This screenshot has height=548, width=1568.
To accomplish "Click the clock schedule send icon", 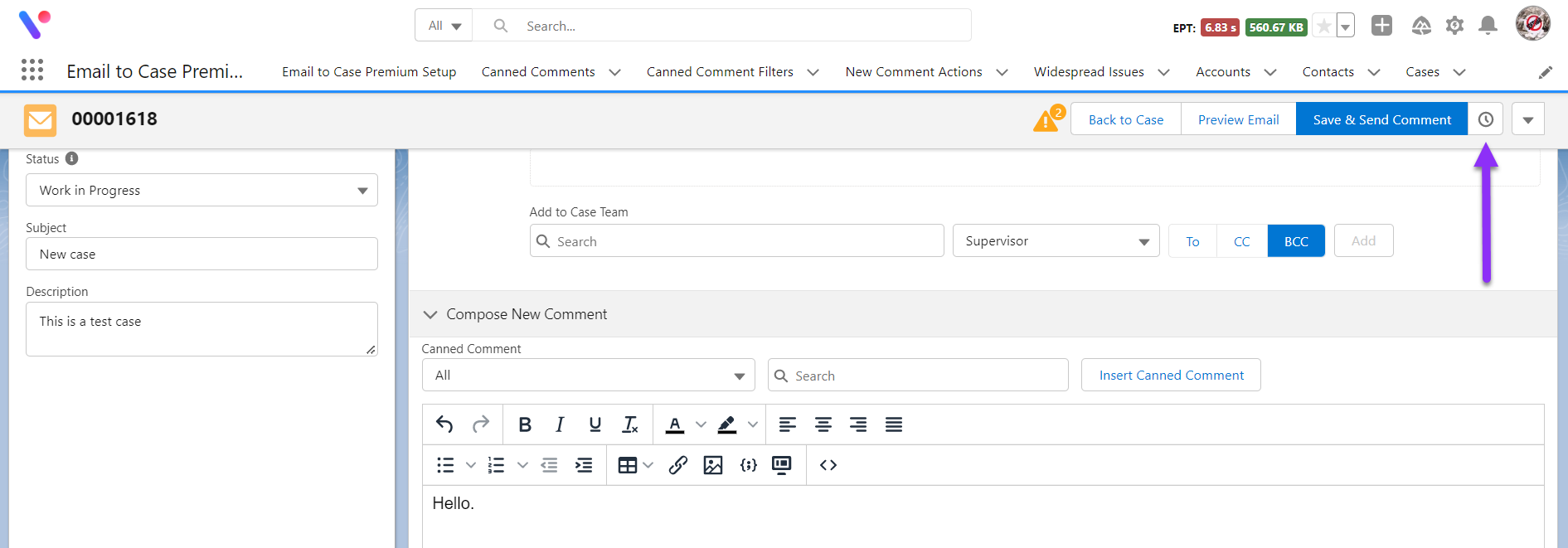I will pos(1486,119).
